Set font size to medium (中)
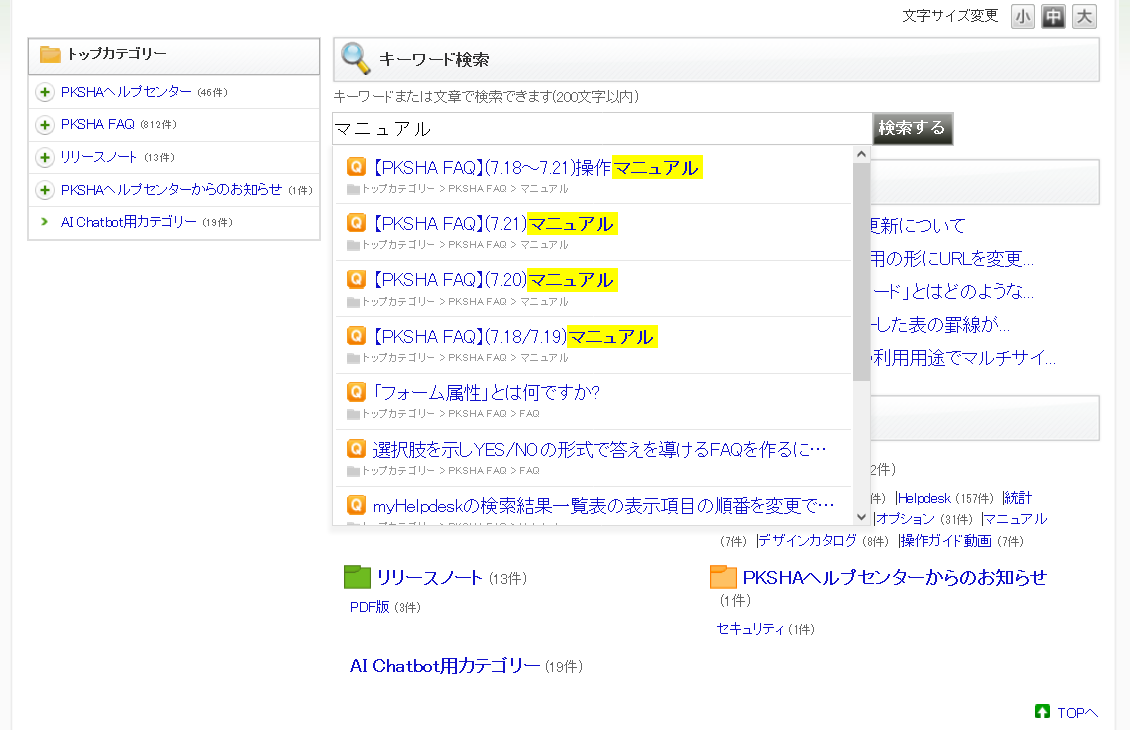Screen dimensions: 1130x730 (x=1053, y=16)
